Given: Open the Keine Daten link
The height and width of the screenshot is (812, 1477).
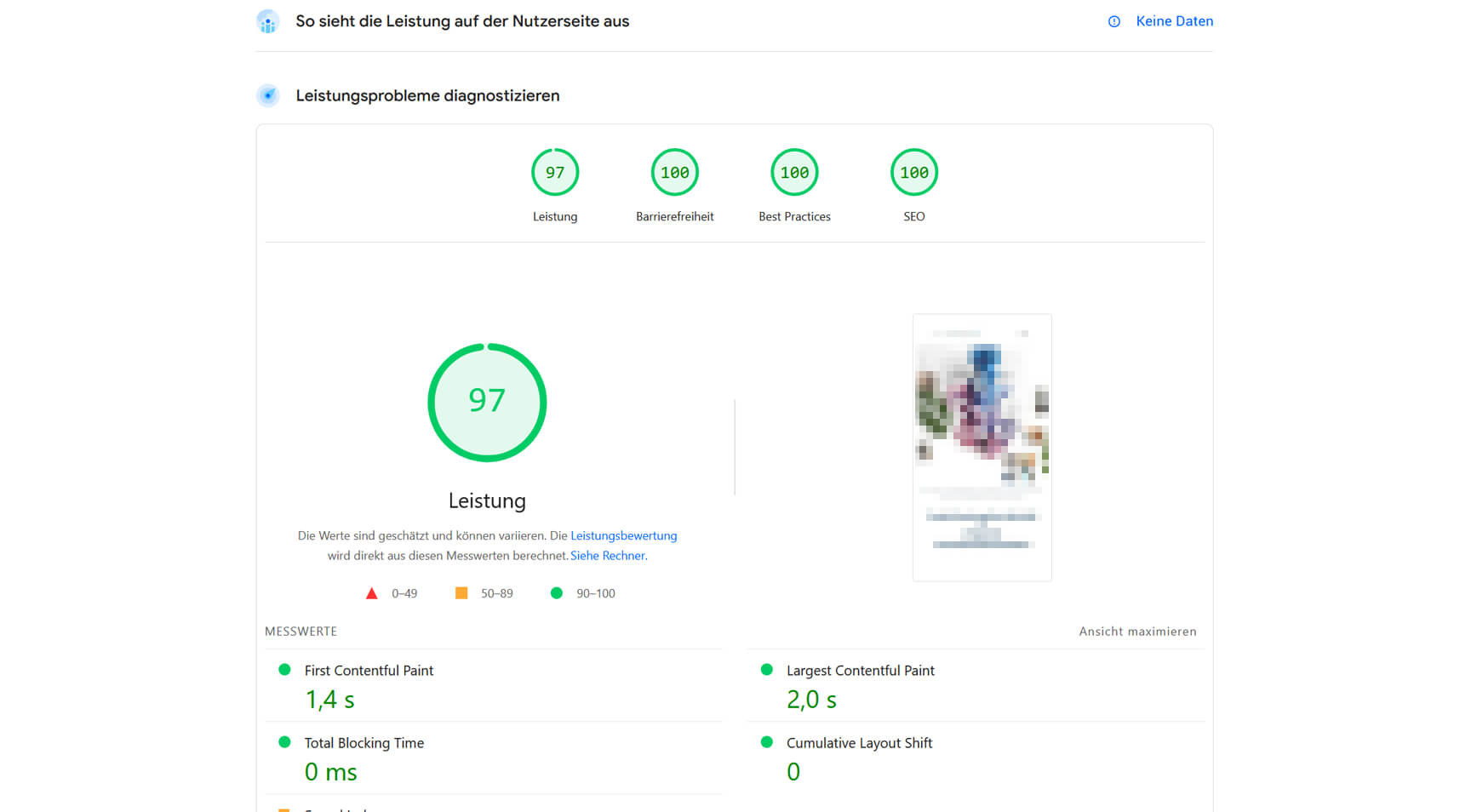Looking at the screenshot, I should pyautogui.click(x=1174, y=21).
